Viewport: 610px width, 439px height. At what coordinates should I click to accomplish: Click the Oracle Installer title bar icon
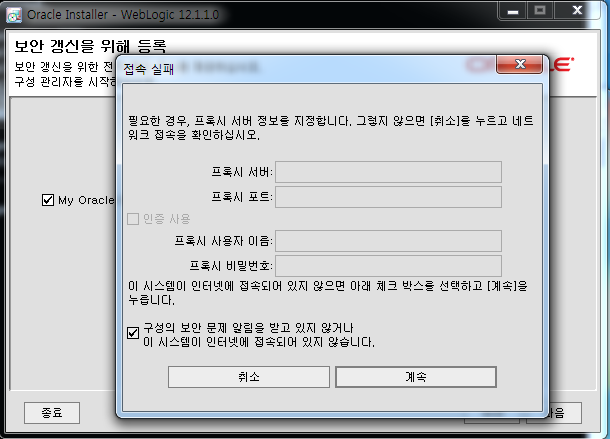14,15
